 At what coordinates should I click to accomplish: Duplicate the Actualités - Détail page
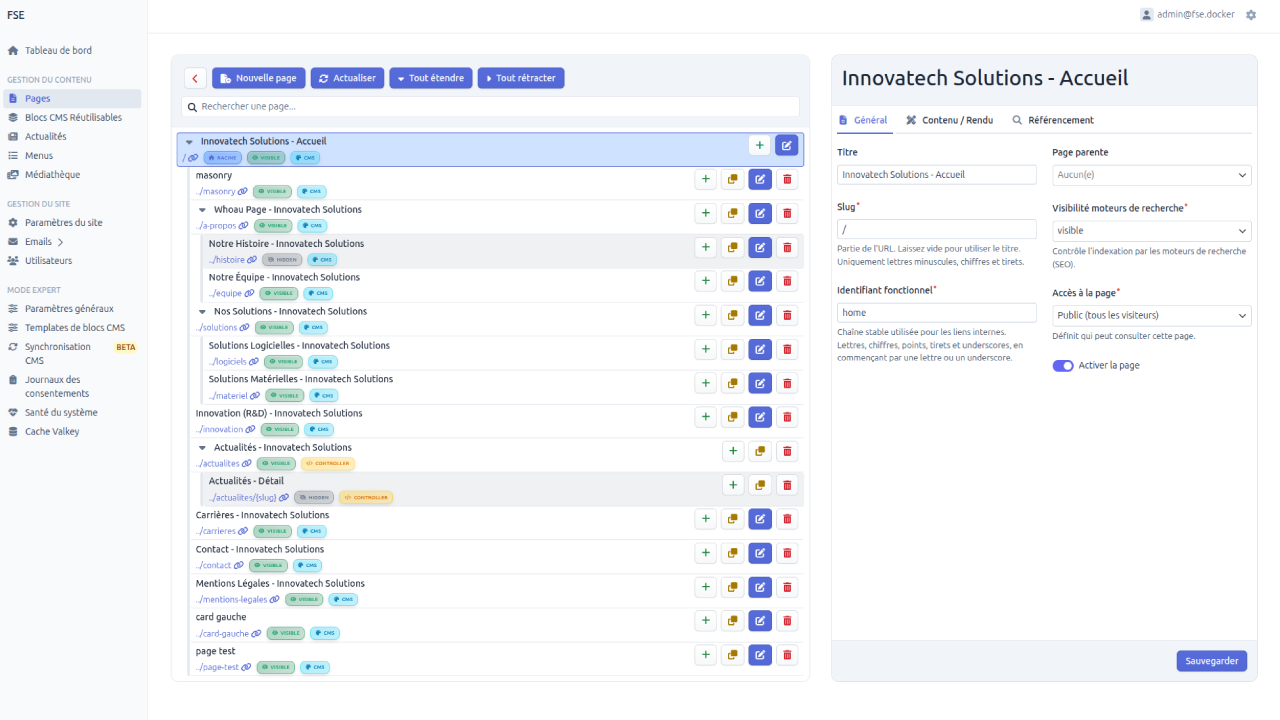[760, 485]
